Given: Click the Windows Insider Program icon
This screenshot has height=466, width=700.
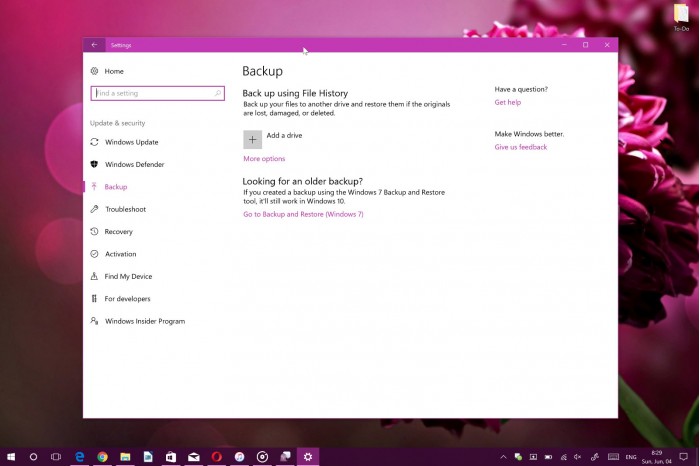Looking at the screenshot, I should click(94, 320).
